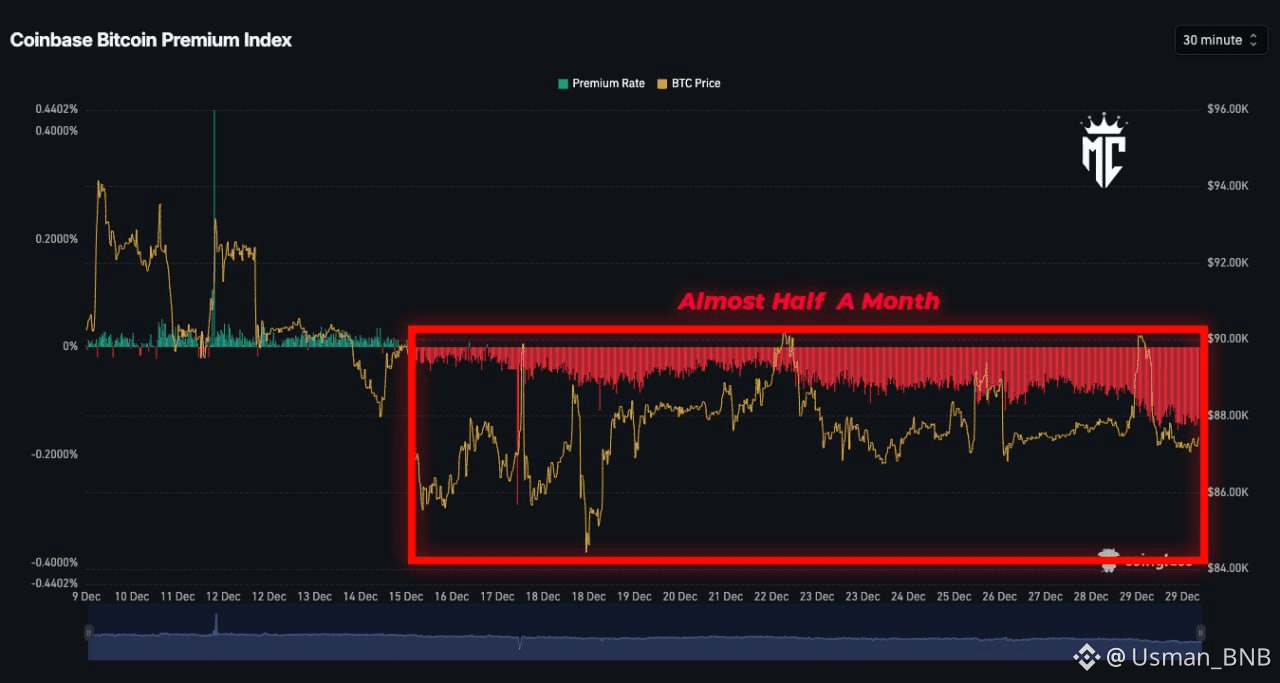Click the -0.2000% axis label
1280x683 pixels.
pyautogui.click(x=54, y=454)
